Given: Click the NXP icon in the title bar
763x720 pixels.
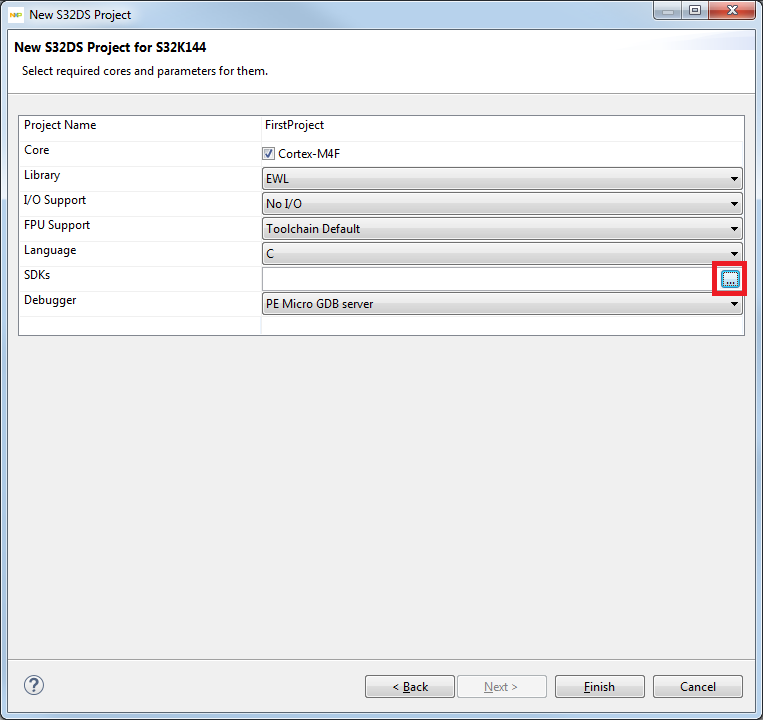Looking at the screenshot, I should point(16,15).
